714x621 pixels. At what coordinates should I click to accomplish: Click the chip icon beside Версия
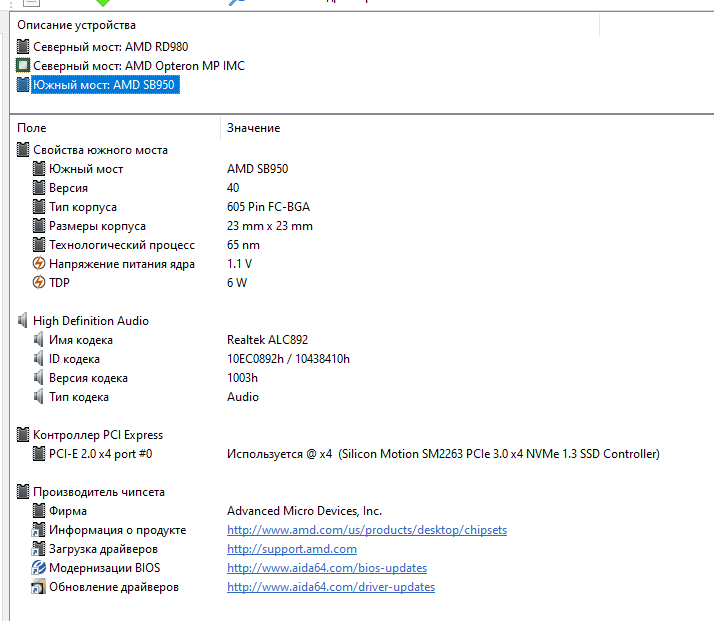tap(39, 188)
